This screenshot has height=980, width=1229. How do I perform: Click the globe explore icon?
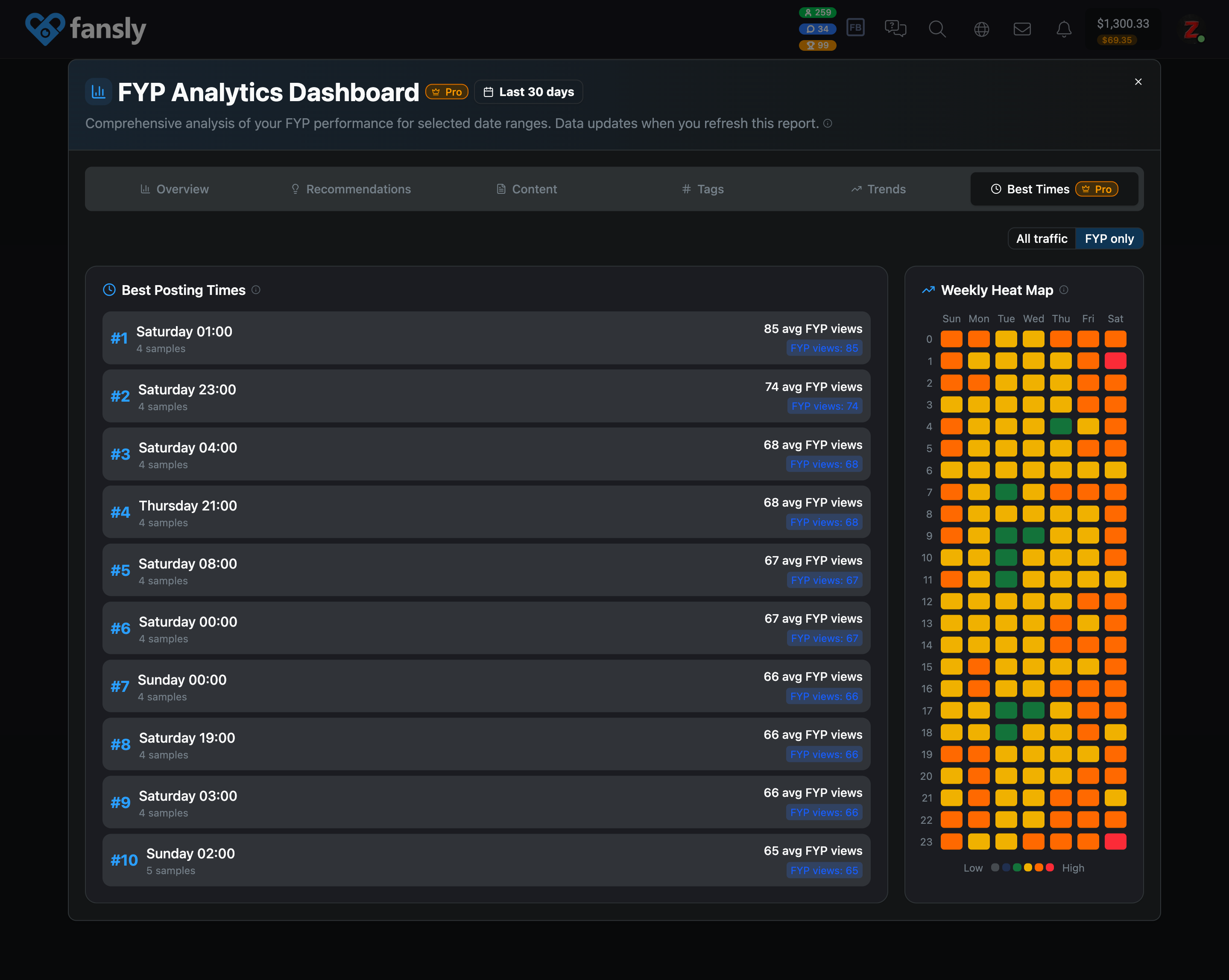tap(981, 29)
